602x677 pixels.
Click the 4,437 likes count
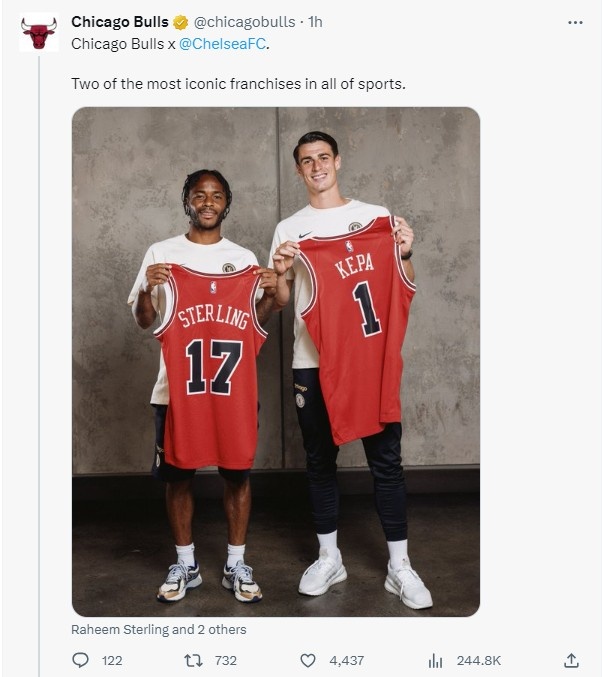pos(346,660)
